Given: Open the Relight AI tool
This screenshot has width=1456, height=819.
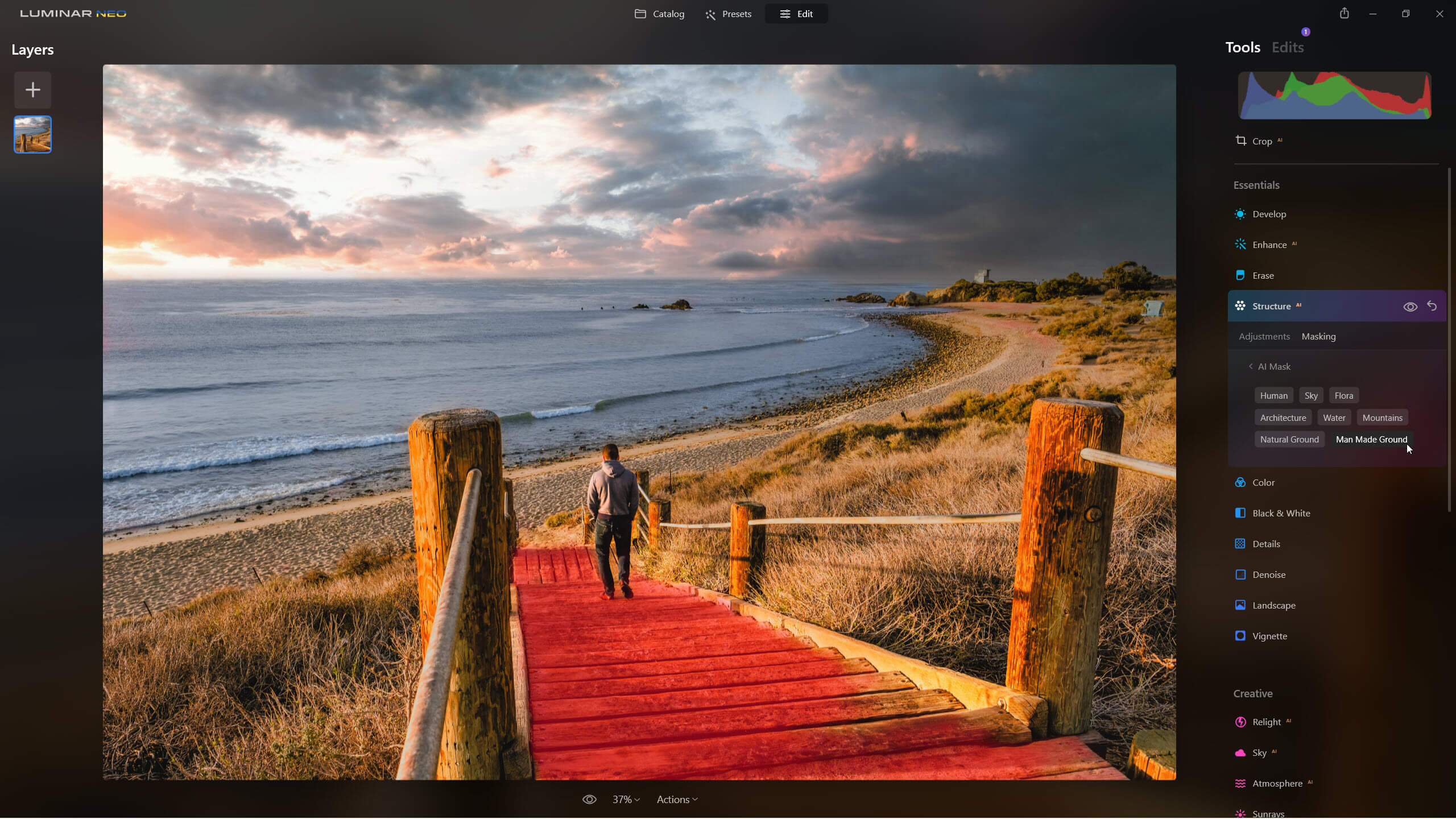Looking at the screenshot, I should [x=1266, y=722].
